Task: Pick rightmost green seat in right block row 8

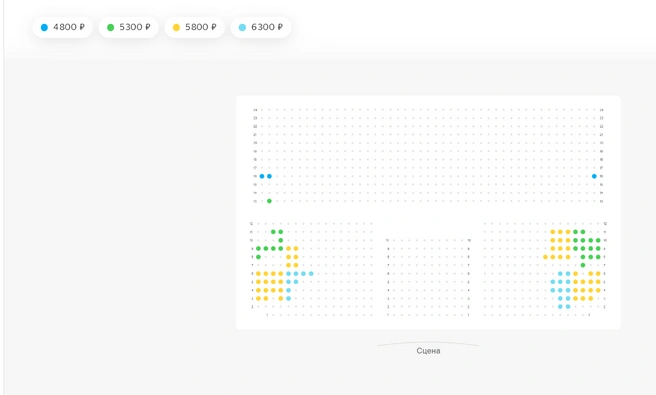Action: tap(598, 257)
